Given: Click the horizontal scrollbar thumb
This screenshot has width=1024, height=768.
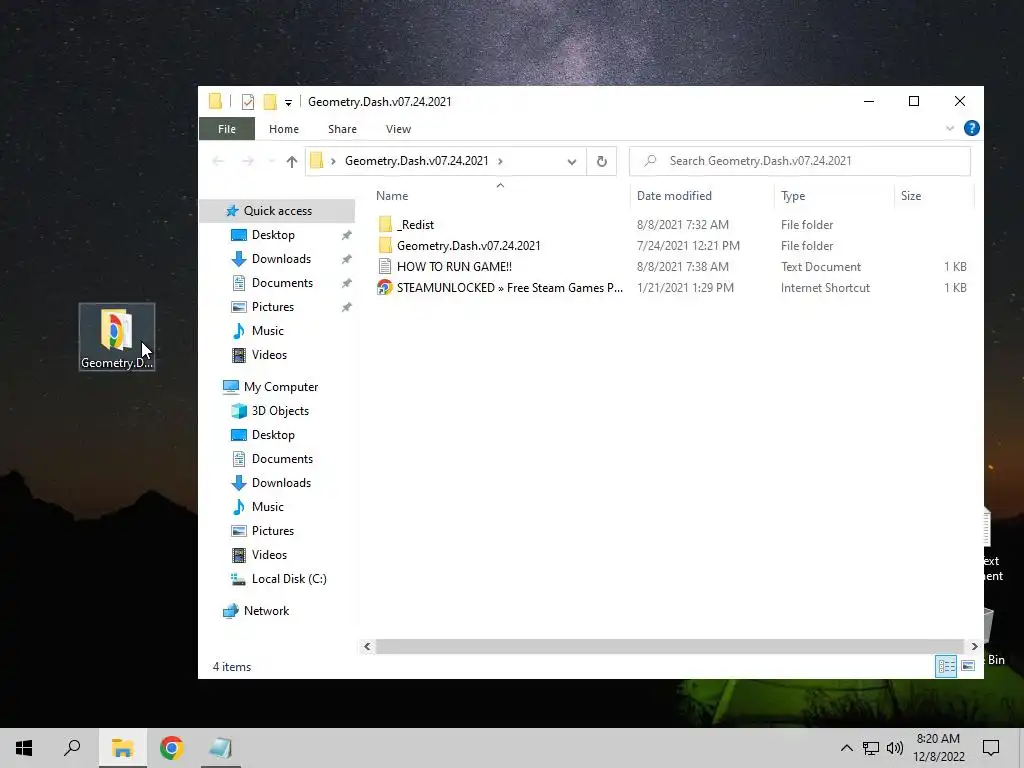Looking at the screenshot, I should point(669,647).
